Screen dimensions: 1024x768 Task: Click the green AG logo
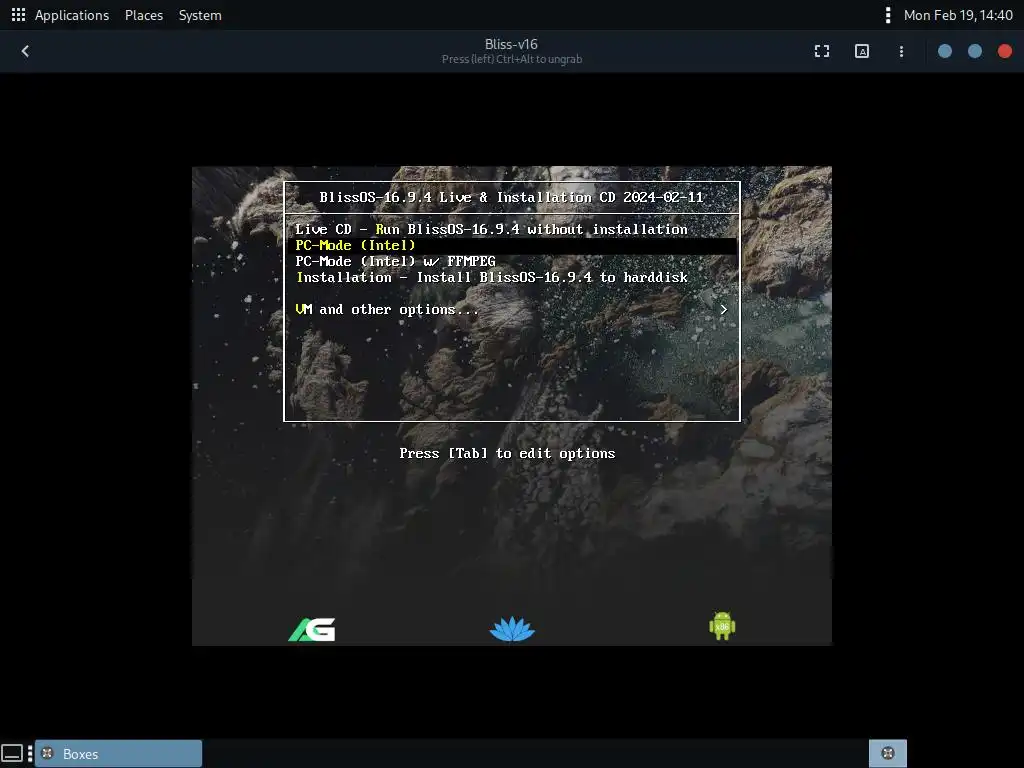[x=312, y=630]
